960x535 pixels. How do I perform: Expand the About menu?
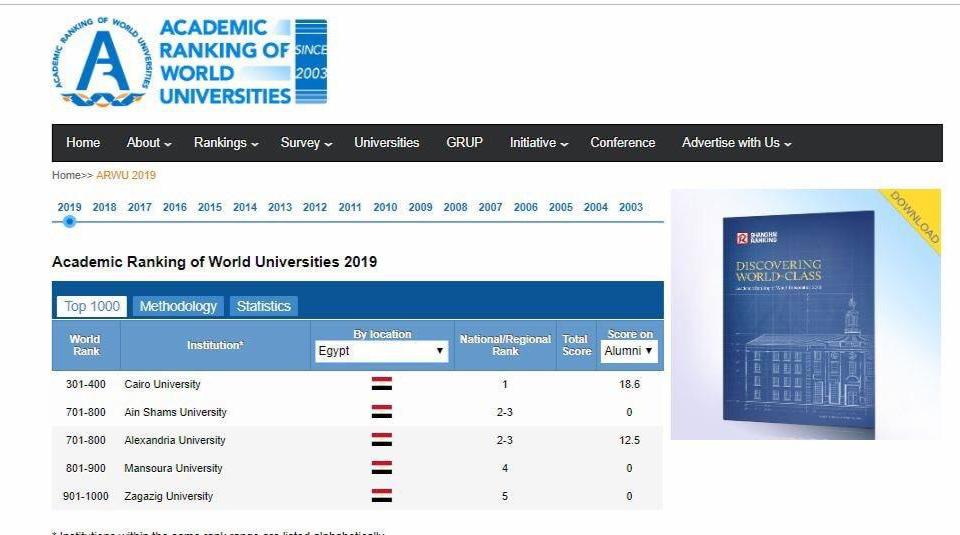[x=149, y=143]
